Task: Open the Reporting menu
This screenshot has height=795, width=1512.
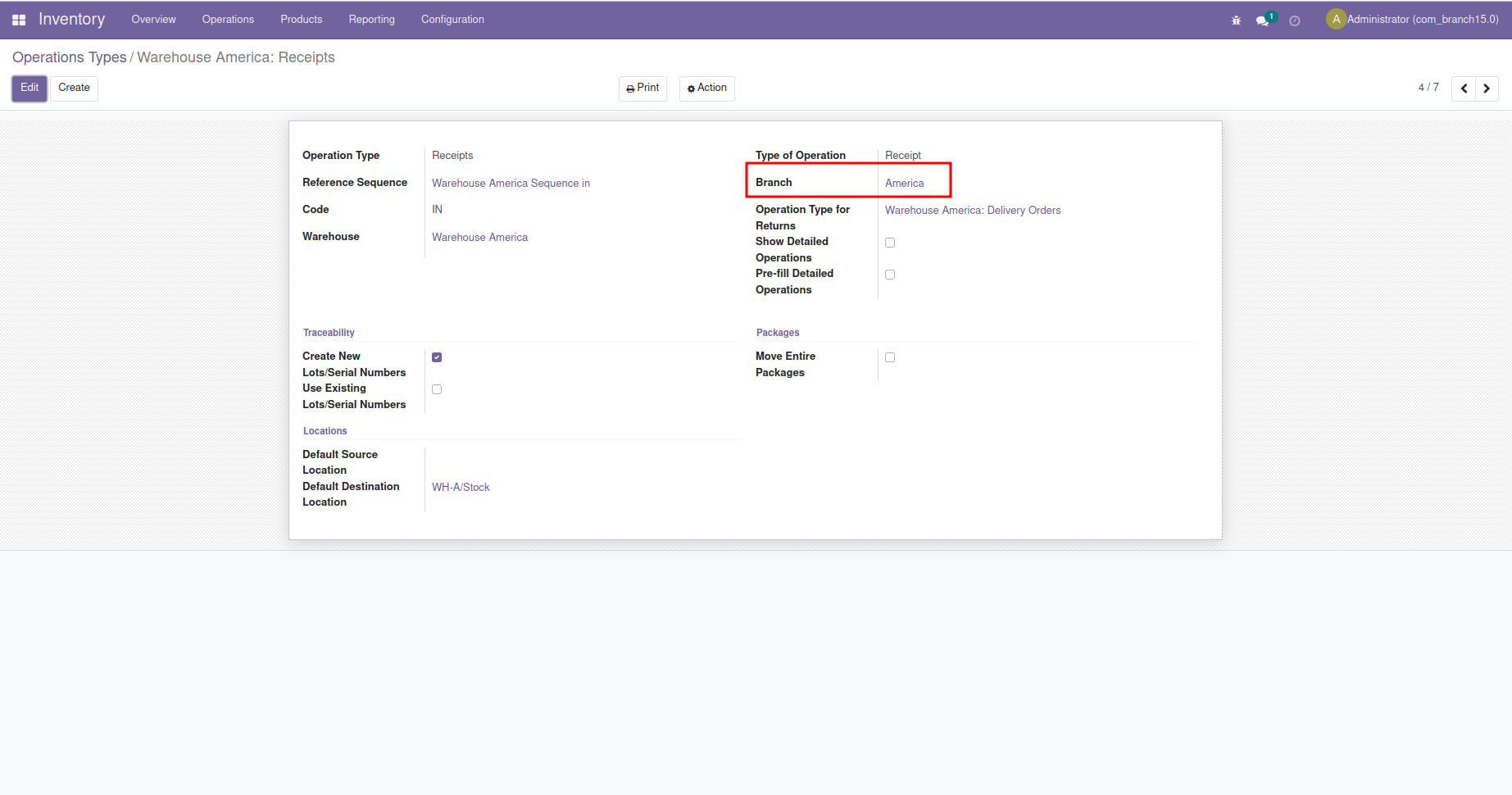Action: coord(371,20)
